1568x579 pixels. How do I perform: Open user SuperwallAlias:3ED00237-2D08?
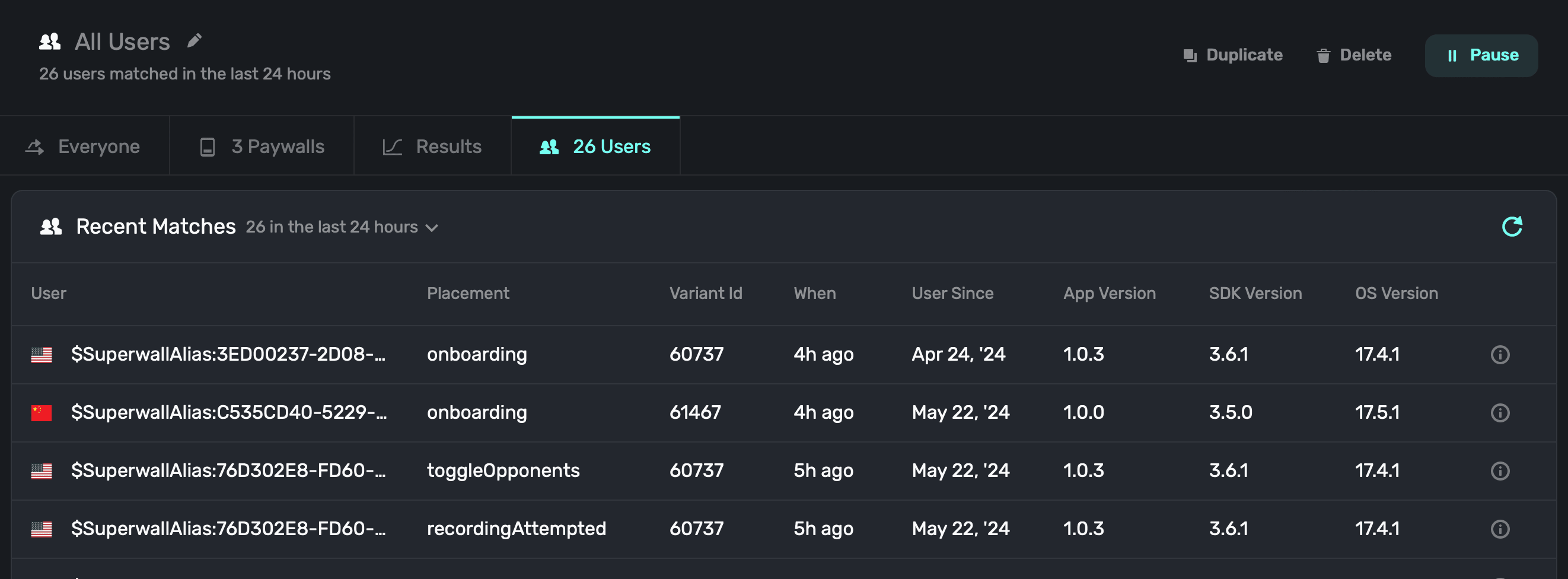coord(228,354)
